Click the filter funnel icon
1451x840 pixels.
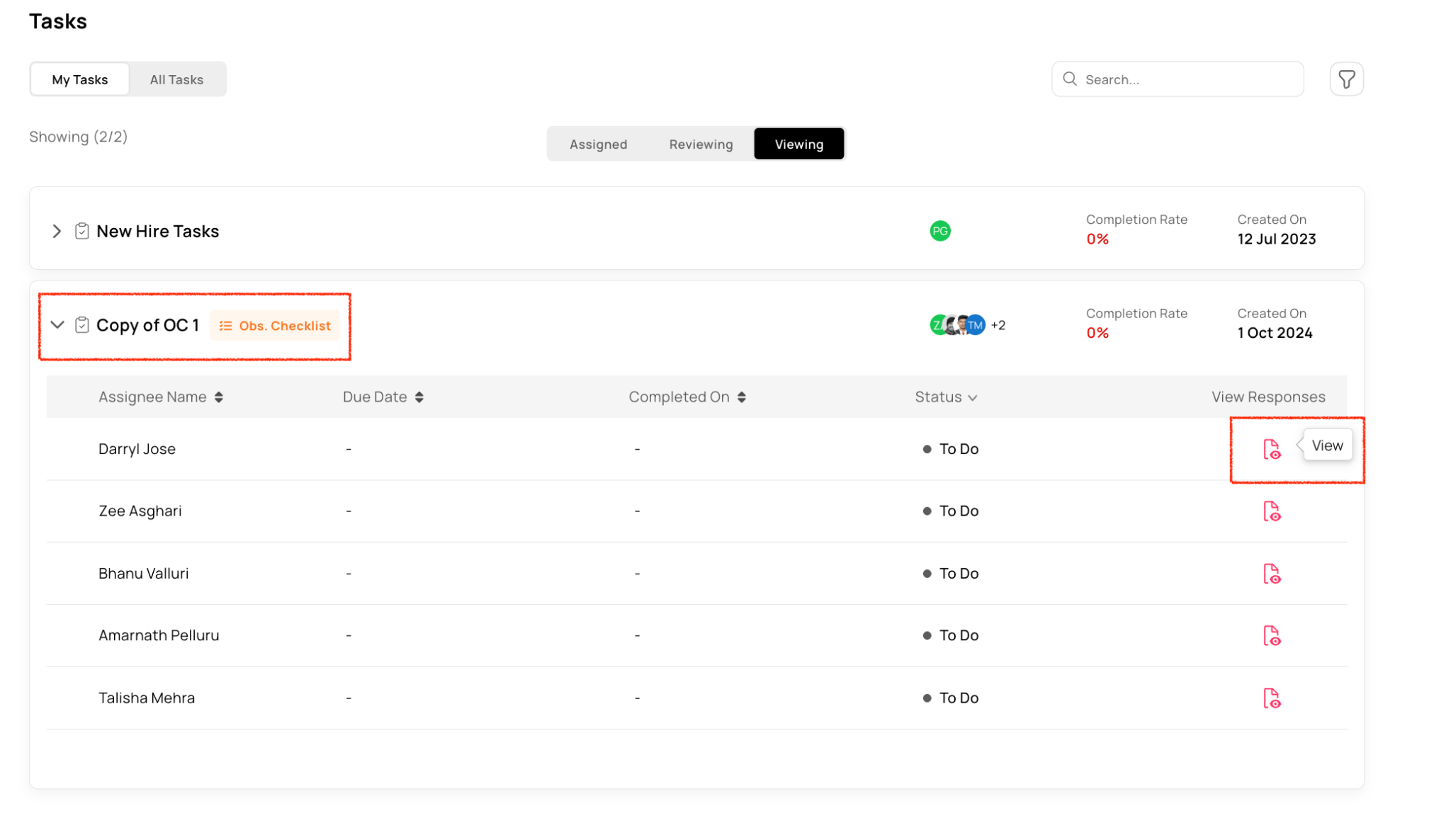coord(1346,79)
